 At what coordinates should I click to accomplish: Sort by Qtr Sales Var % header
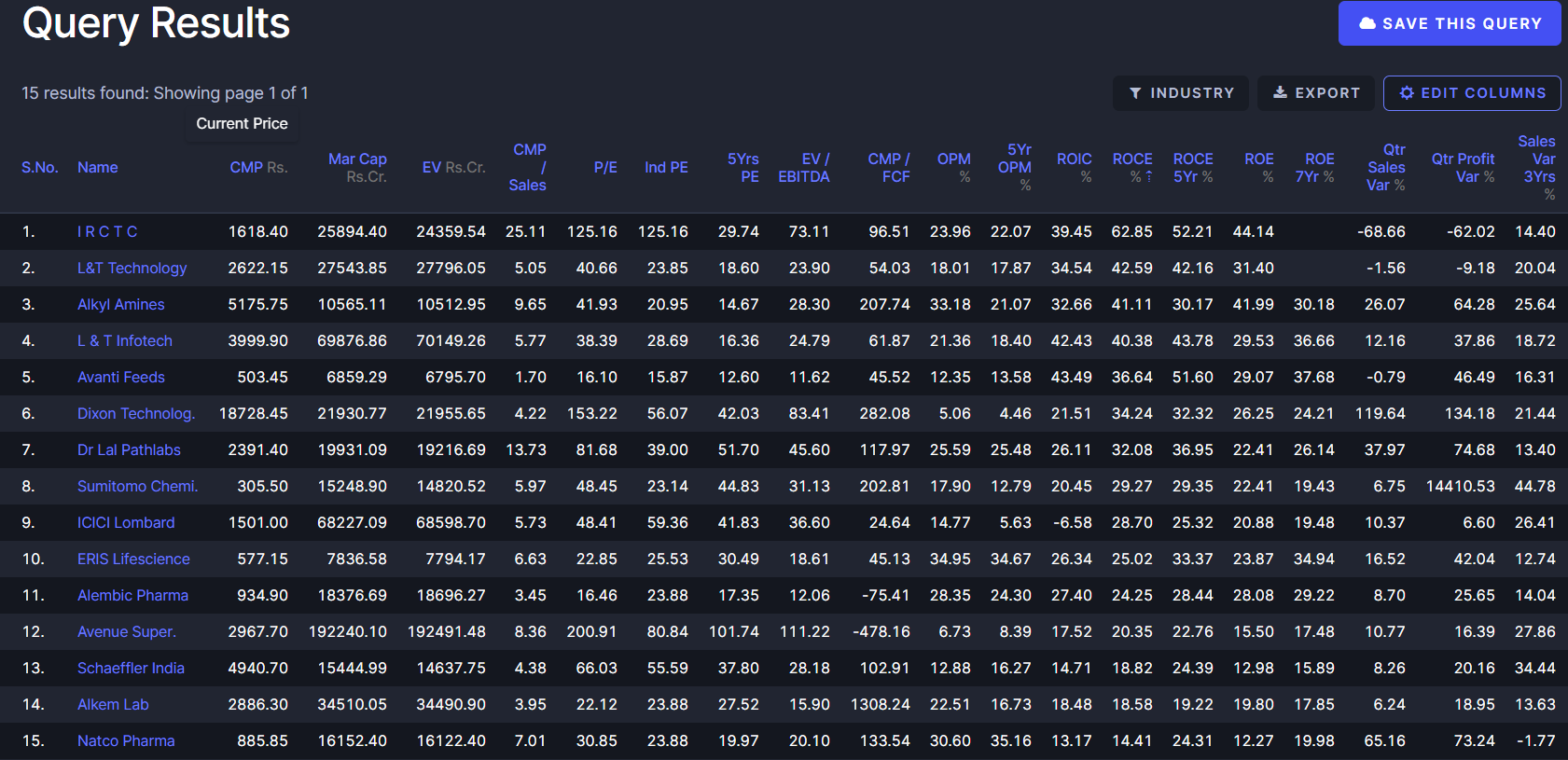tap(1386, 167)
